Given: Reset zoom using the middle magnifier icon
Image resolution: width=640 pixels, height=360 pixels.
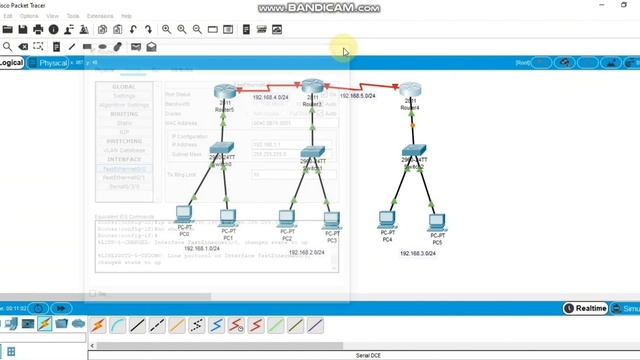Looking at the screenshot, I should click(182, 29).
